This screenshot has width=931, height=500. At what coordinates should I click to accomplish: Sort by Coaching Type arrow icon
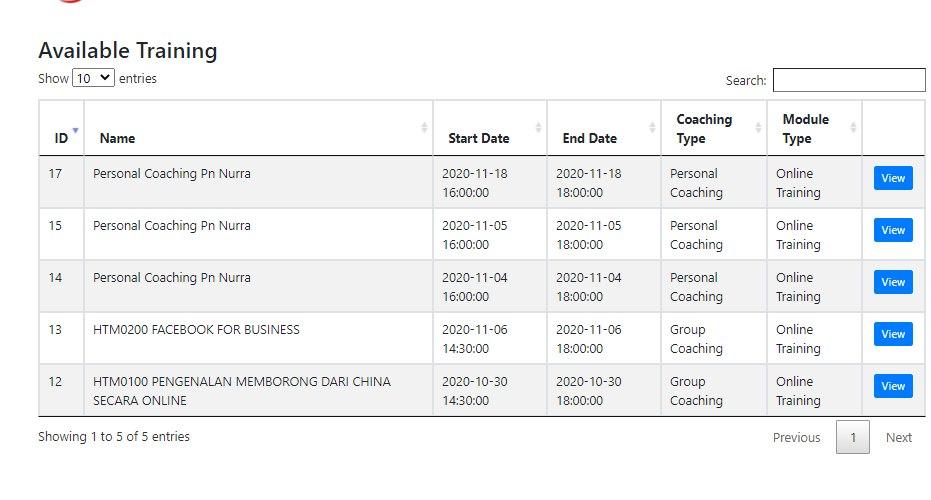[758, 128]
